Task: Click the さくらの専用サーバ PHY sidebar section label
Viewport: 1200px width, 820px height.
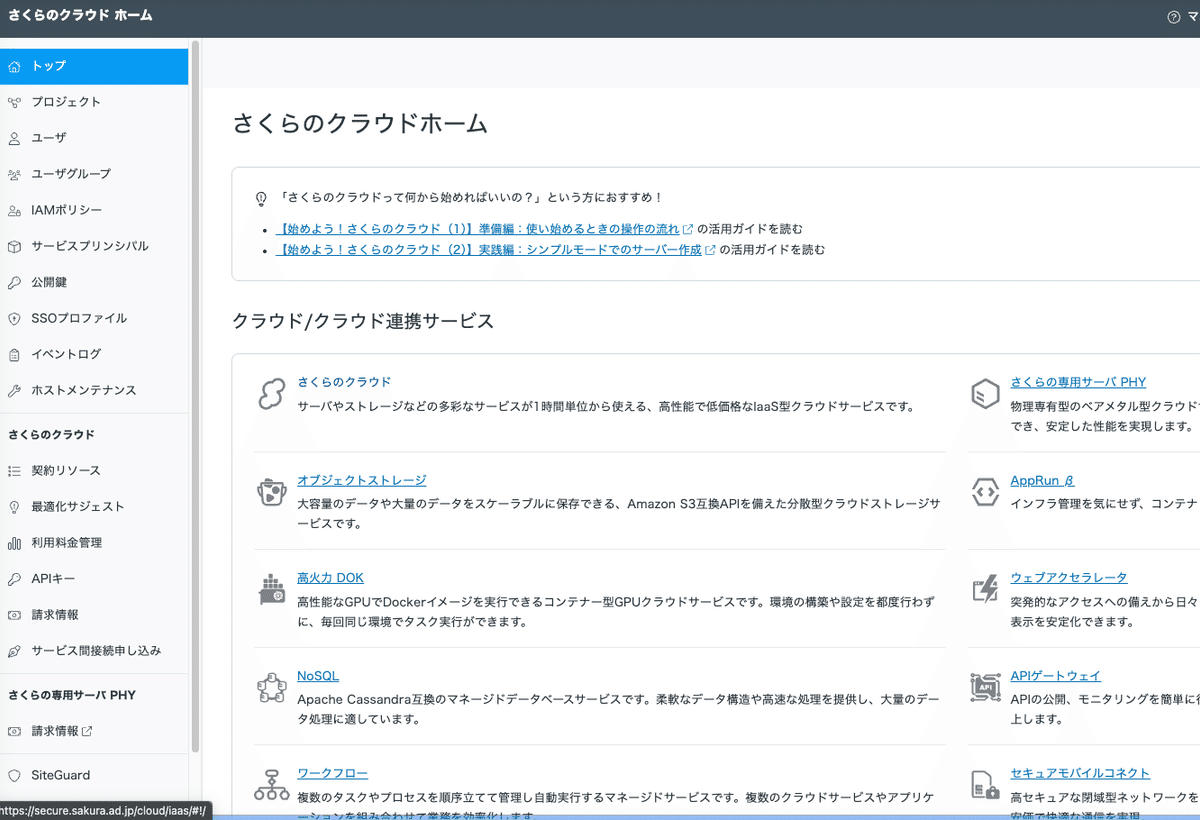Action: pos(72,695)
